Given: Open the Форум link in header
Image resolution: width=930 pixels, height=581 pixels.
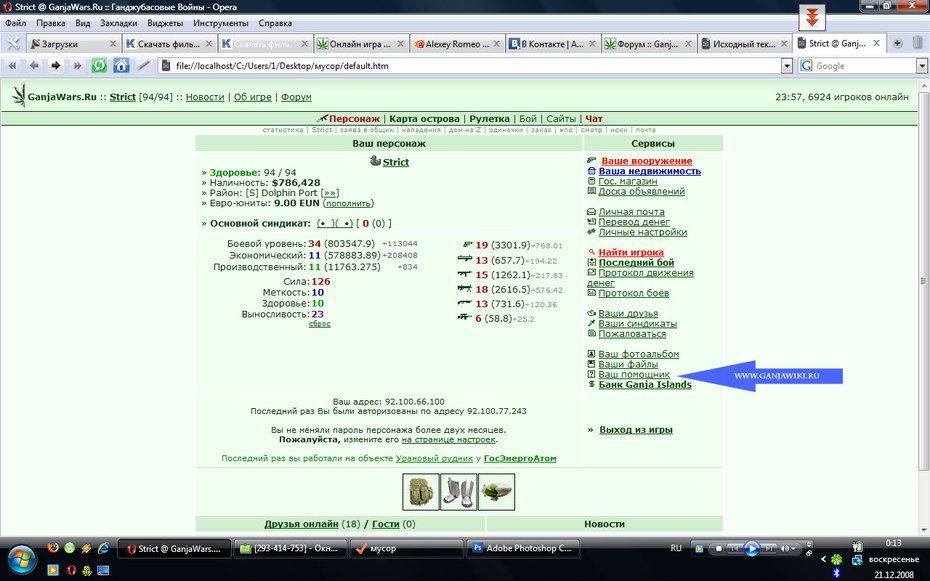Looking at the screenshot, I should point(296,97).
